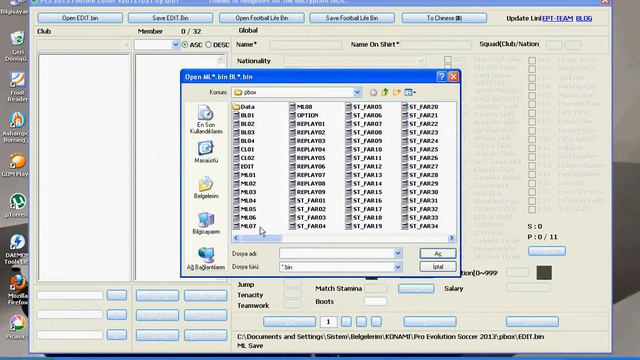640x360 pixels.
Task: Open DAEMON Tools desktop shortcut
Action: click(17, 249)
